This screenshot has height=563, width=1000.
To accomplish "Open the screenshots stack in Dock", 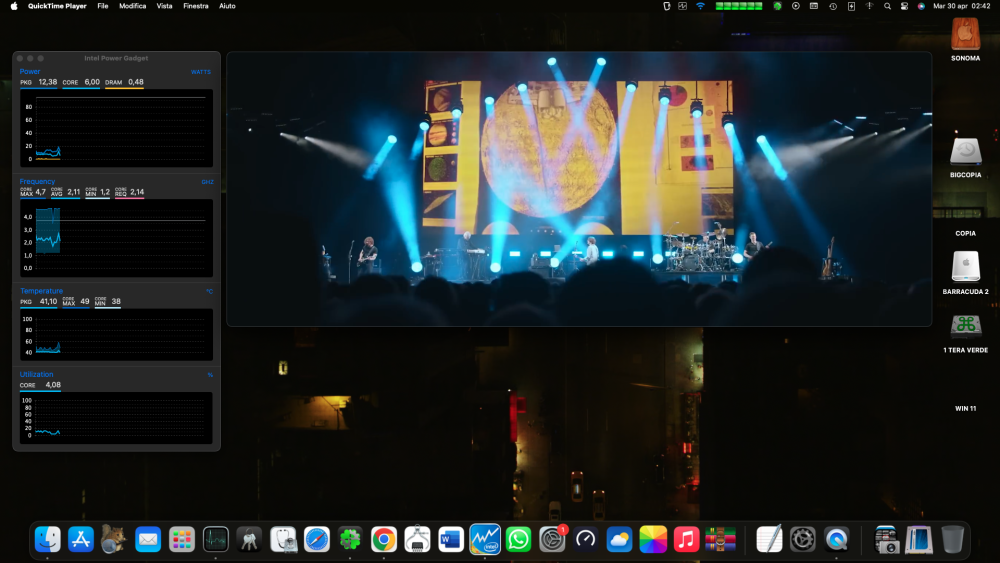I will [886, 539].
